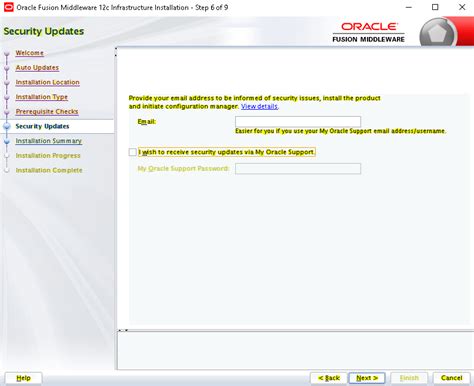Jump to the Installation Location step

pyautogui.click(x=47, y=82)
